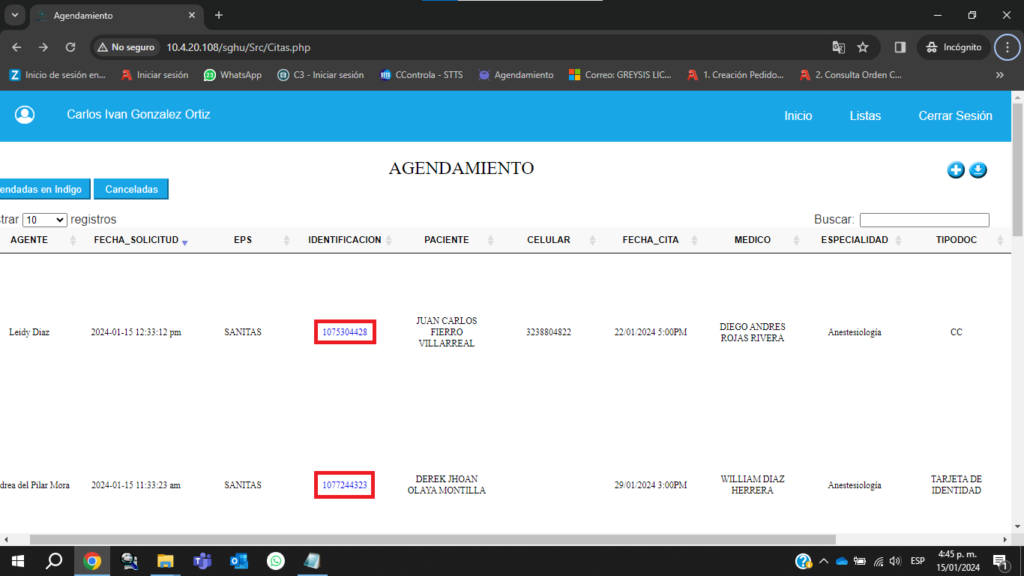The height and width of the screenshot is (576, 1024).
Task: Expand the hidden bookmarks overflow chevron
Action: [x=999, y=75]
